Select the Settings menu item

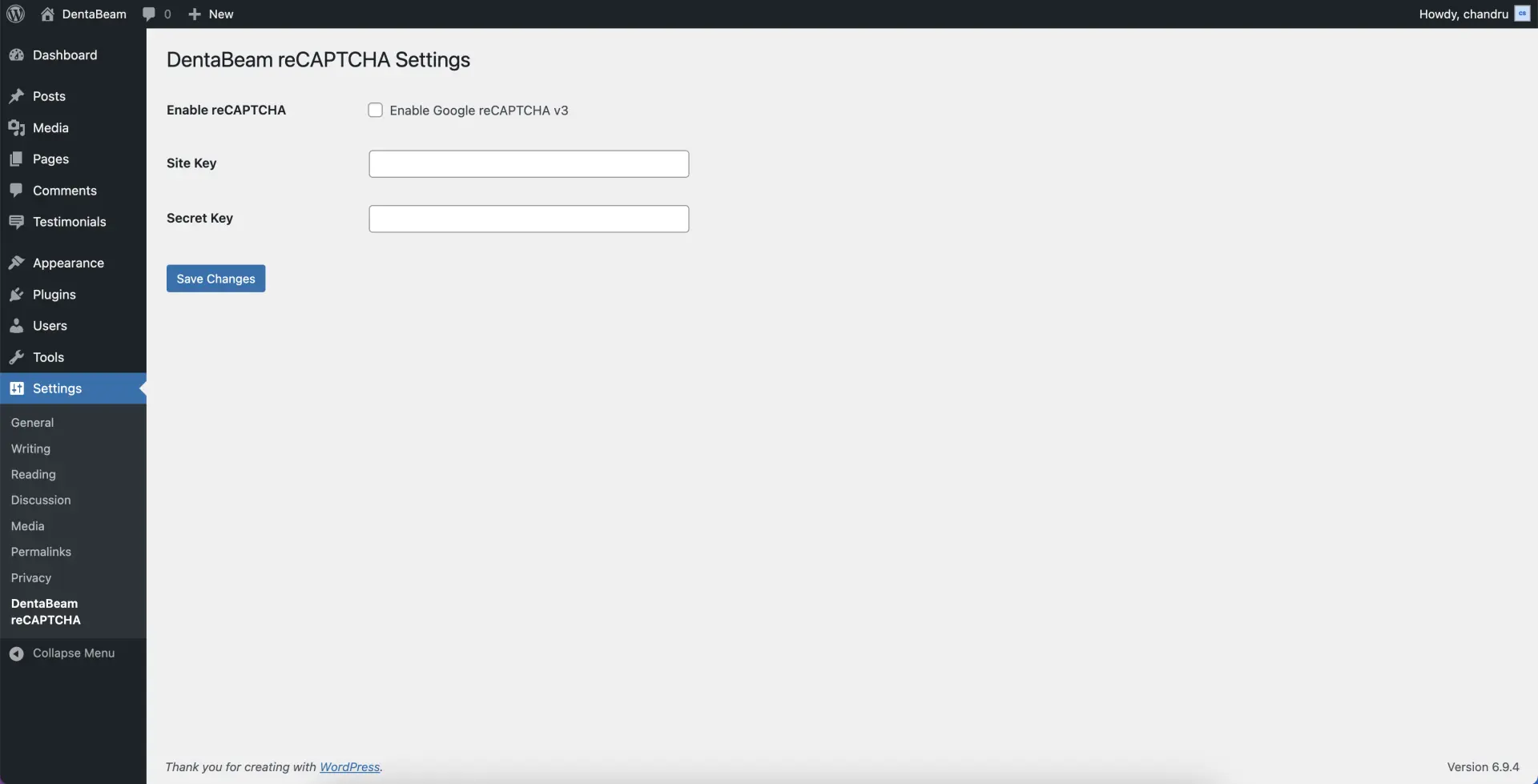coord(73,388)
